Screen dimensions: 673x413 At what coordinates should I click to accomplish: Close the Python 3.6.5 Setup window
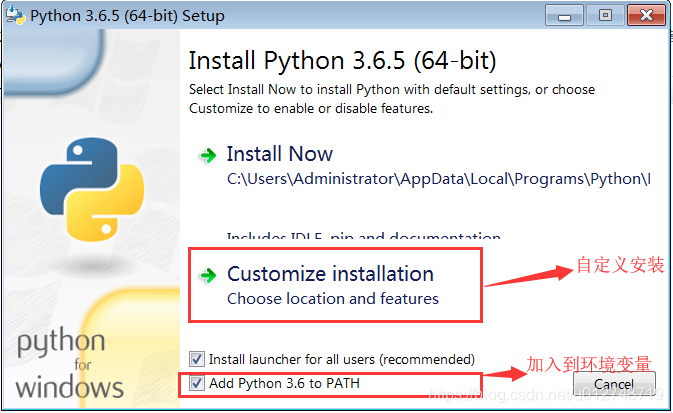click(x=646, y=16)
